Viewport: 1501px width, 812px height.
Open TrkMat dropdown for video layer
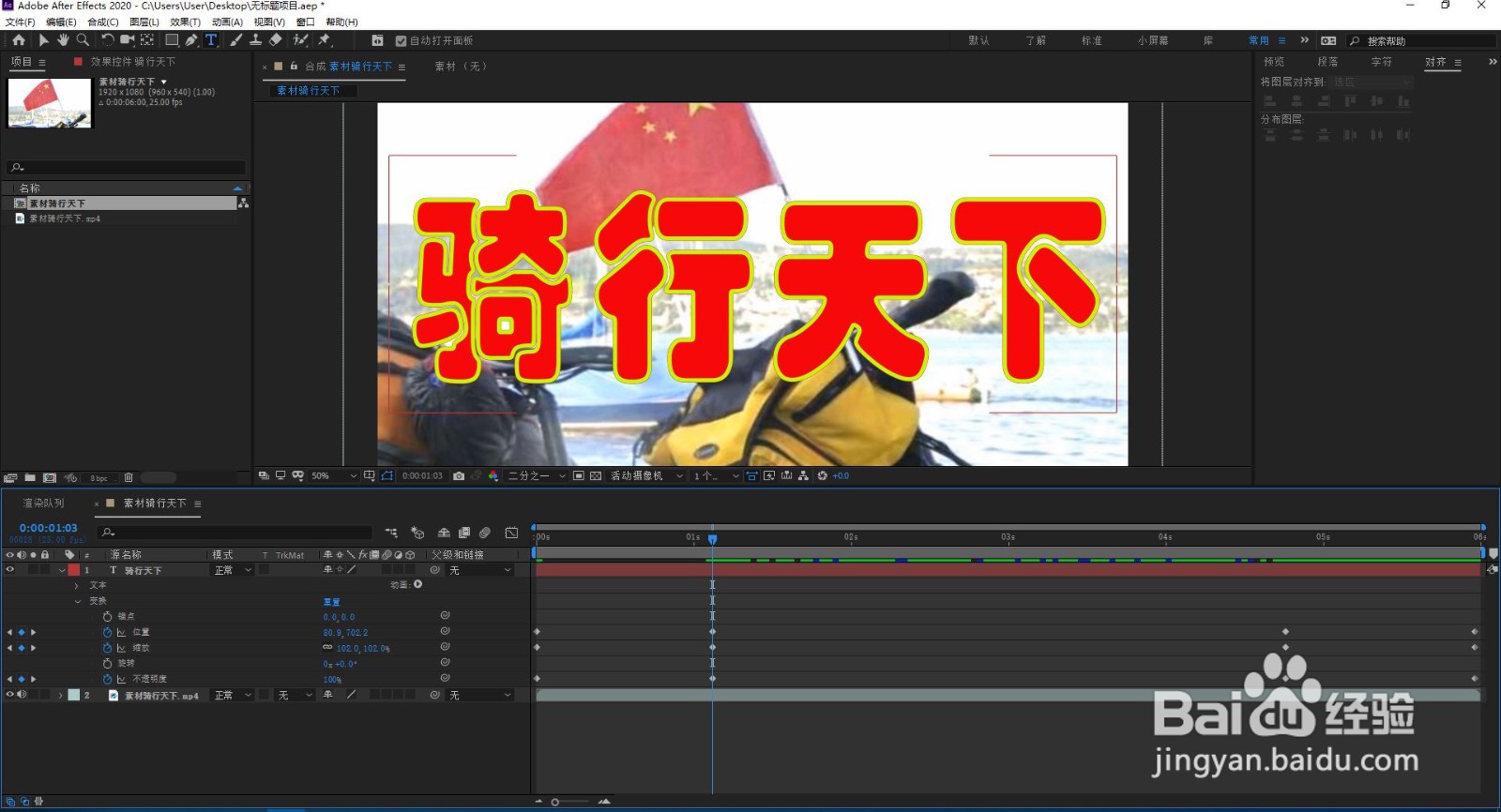tap(295, 695)
